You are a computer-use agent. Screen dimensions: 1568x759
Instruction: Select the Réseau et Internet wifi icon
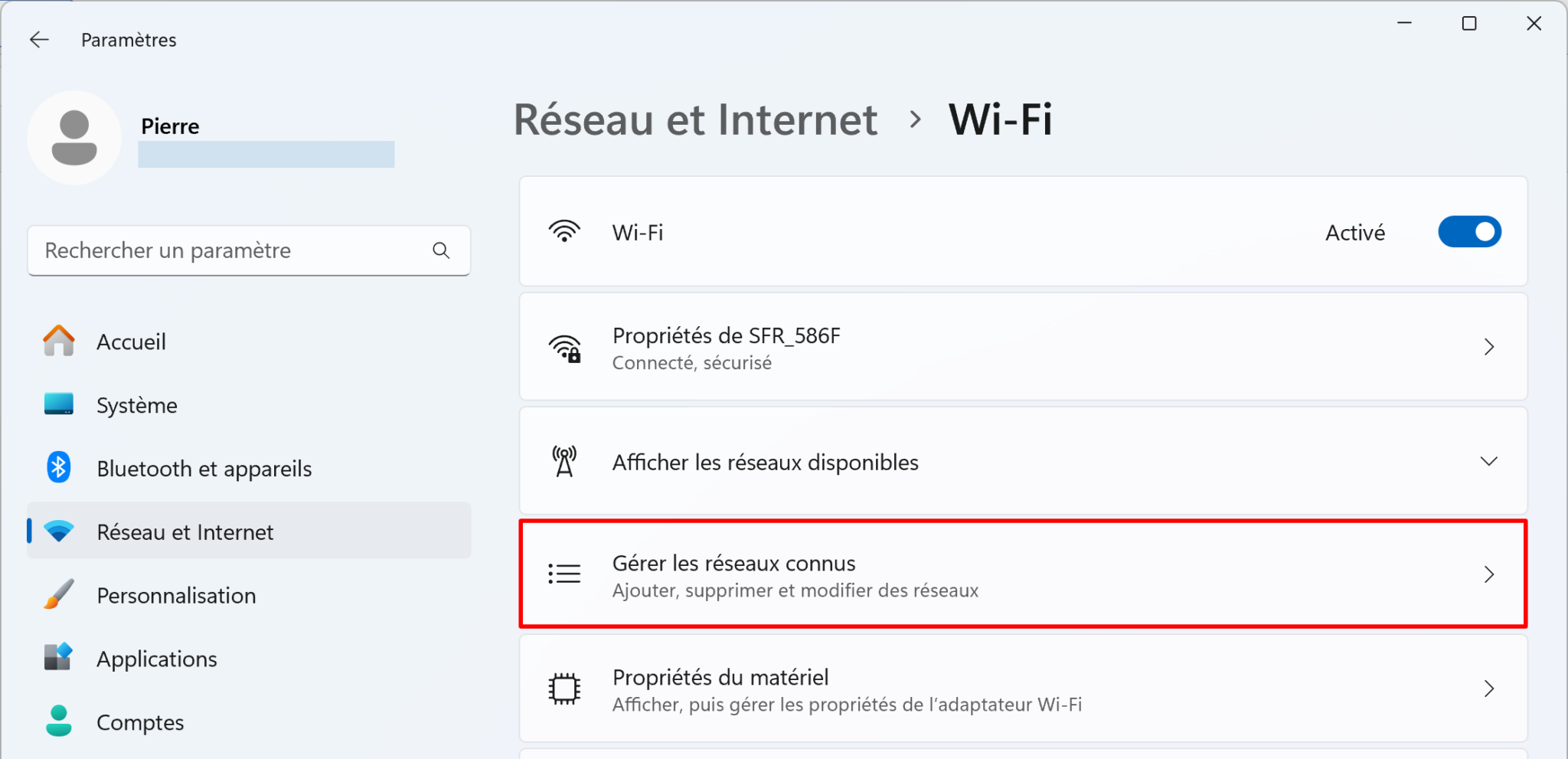click(58, 530)
